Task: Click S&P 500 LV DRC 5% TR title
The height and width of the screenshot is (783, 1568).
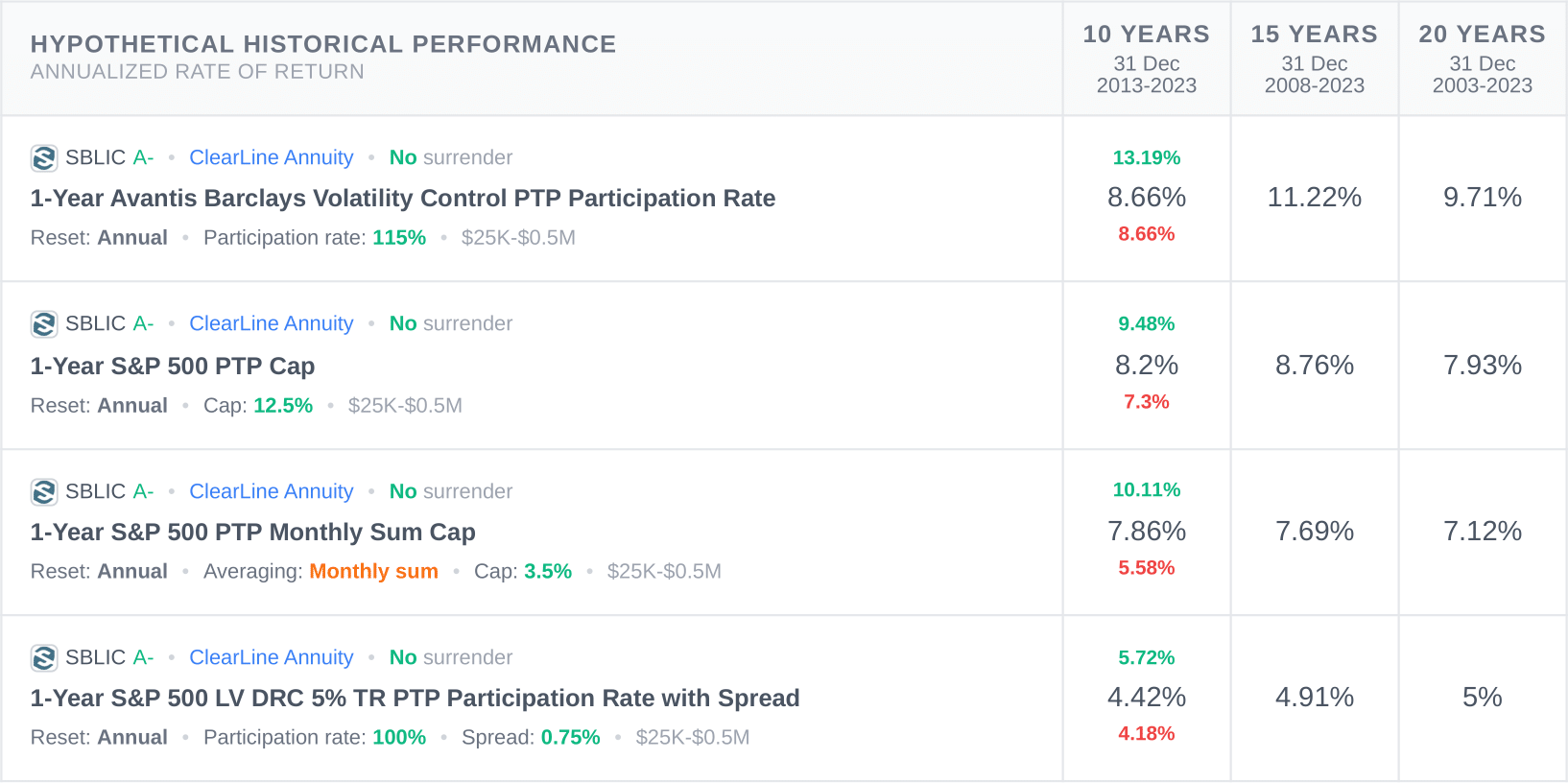Action: click(x=415, y=699)
